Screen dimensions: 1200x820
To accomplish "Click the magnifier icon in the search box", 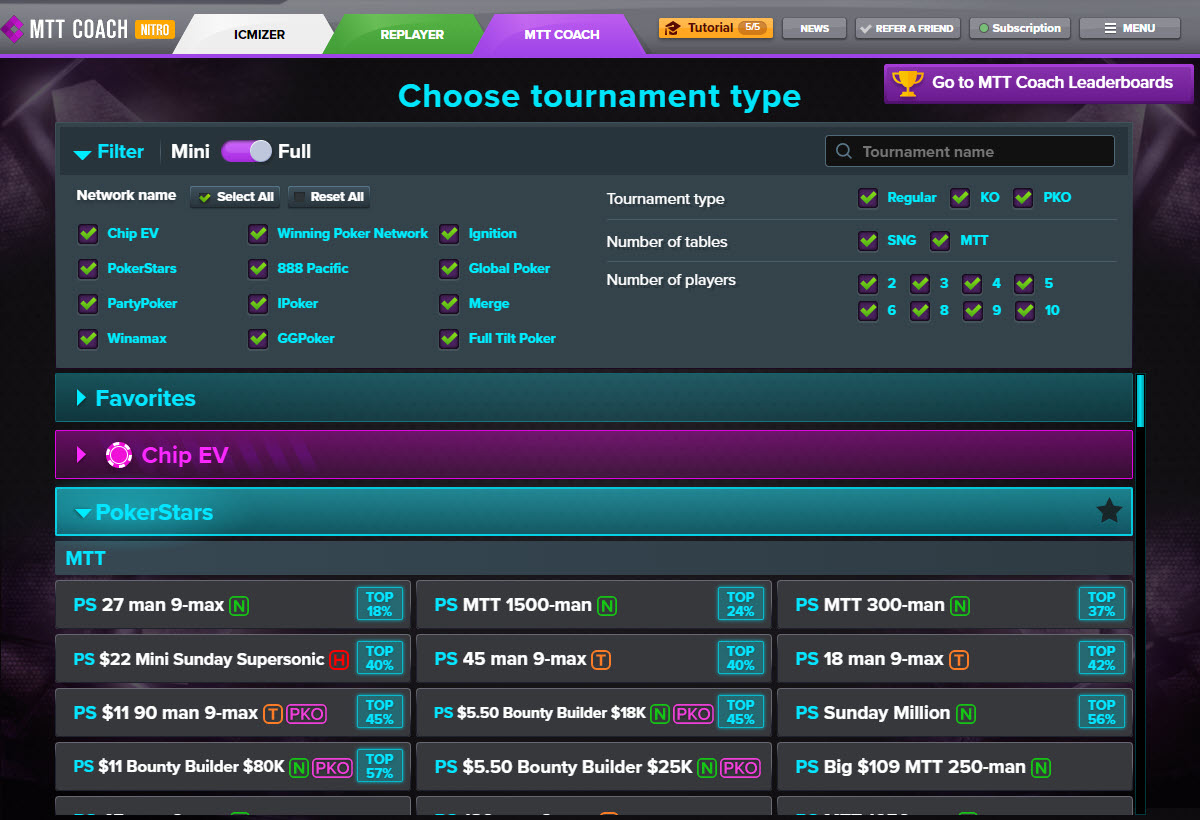I will coord(844,151).
